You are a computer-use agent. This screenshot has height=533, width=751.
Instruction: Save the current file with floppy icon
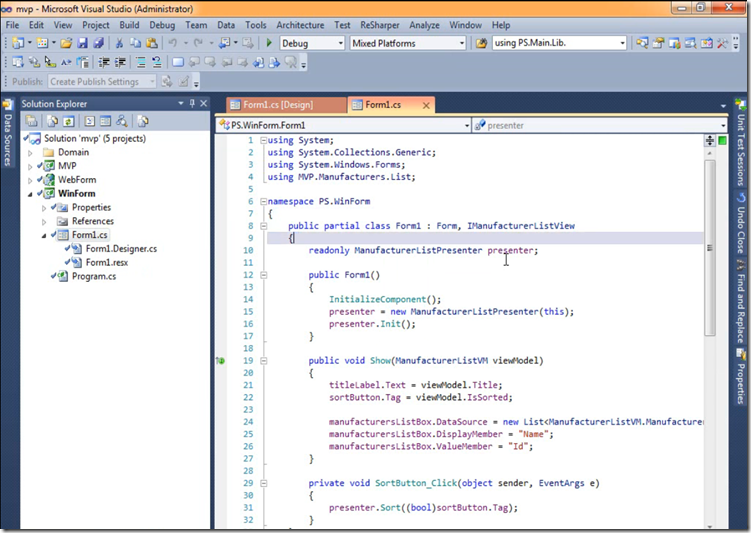pyautogui.click(x=82, y=43)
